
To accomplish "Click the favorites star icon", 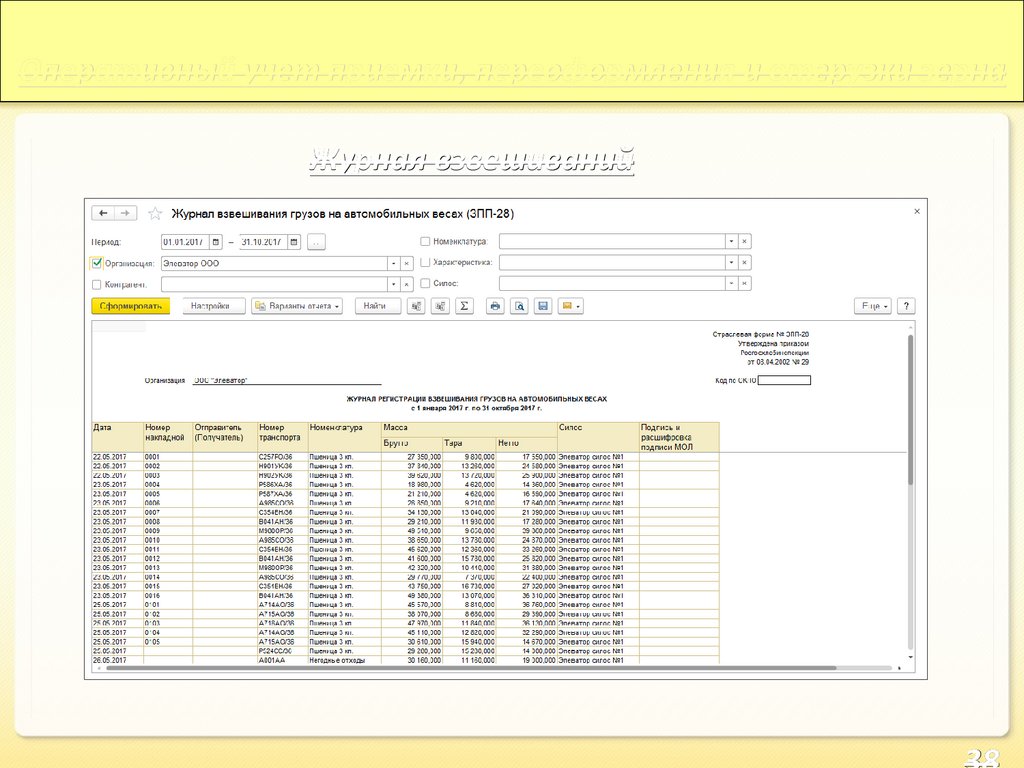I will (x=155, y=213).
